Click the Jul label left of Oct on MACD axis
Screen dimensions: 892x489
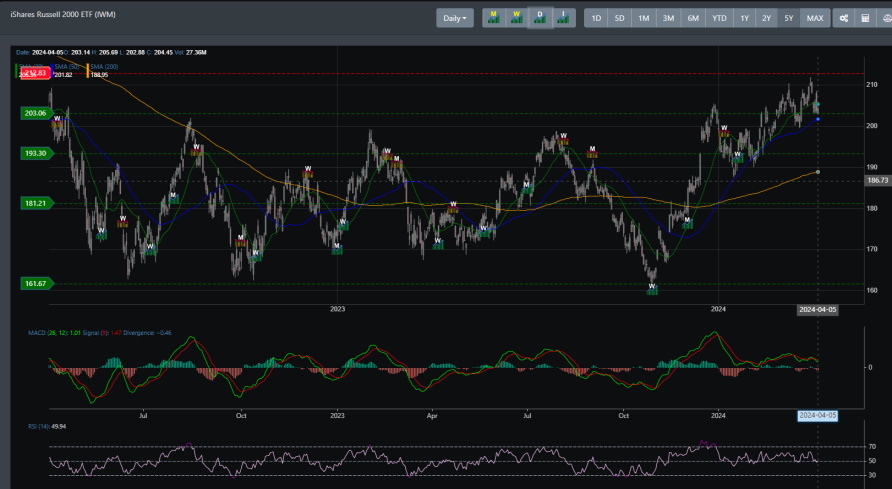click(143, 416)
